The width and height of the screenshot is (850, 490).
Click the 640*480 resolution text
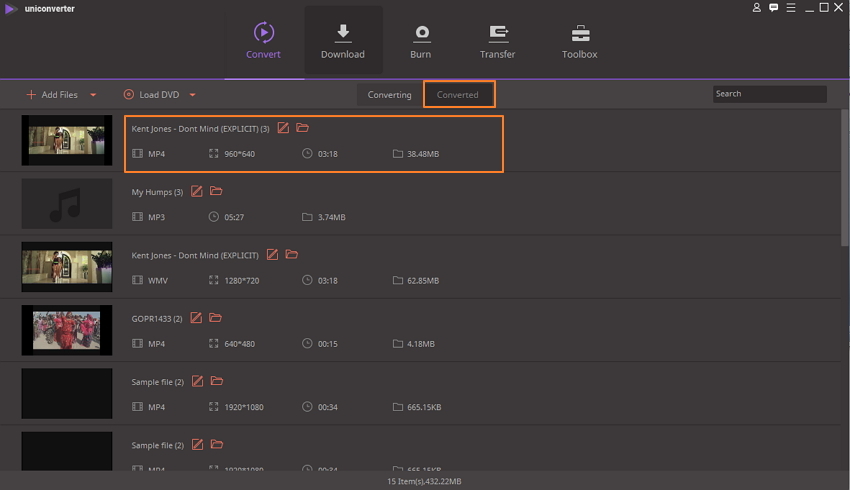click(240, 344)
